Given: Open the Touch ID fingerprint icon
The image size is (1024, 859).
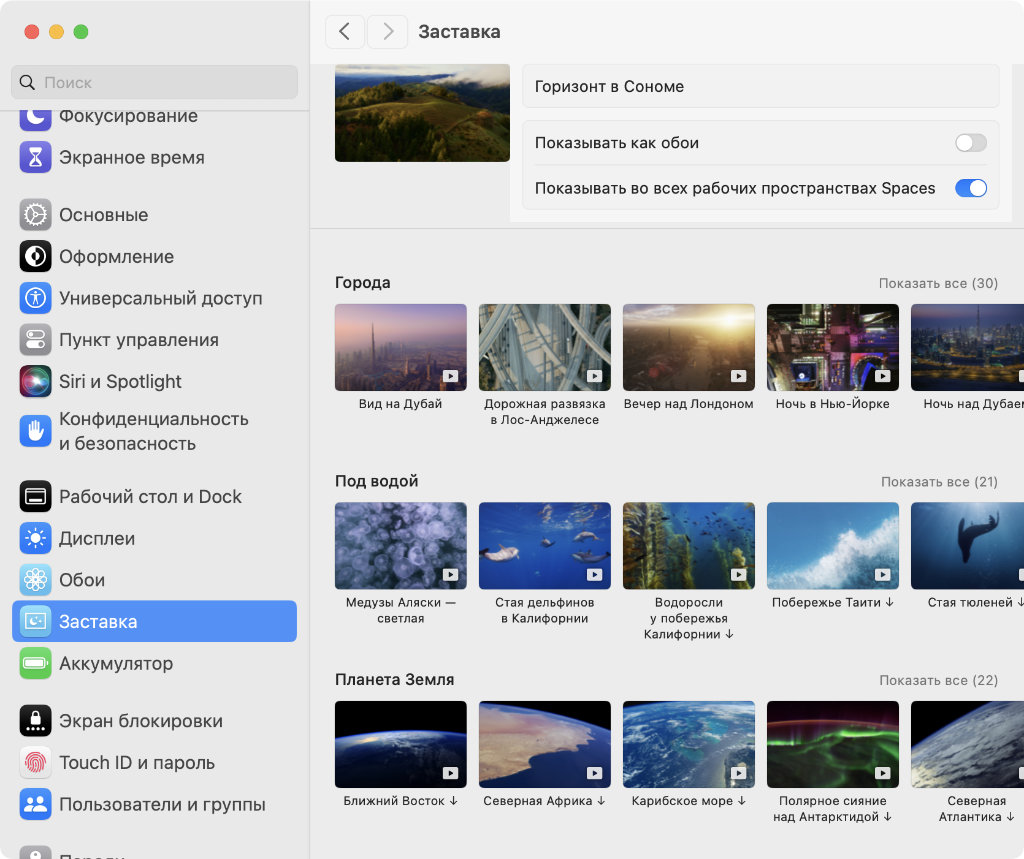Looking at the screenshot, I should pyautogui.click(x=36, y=762).
